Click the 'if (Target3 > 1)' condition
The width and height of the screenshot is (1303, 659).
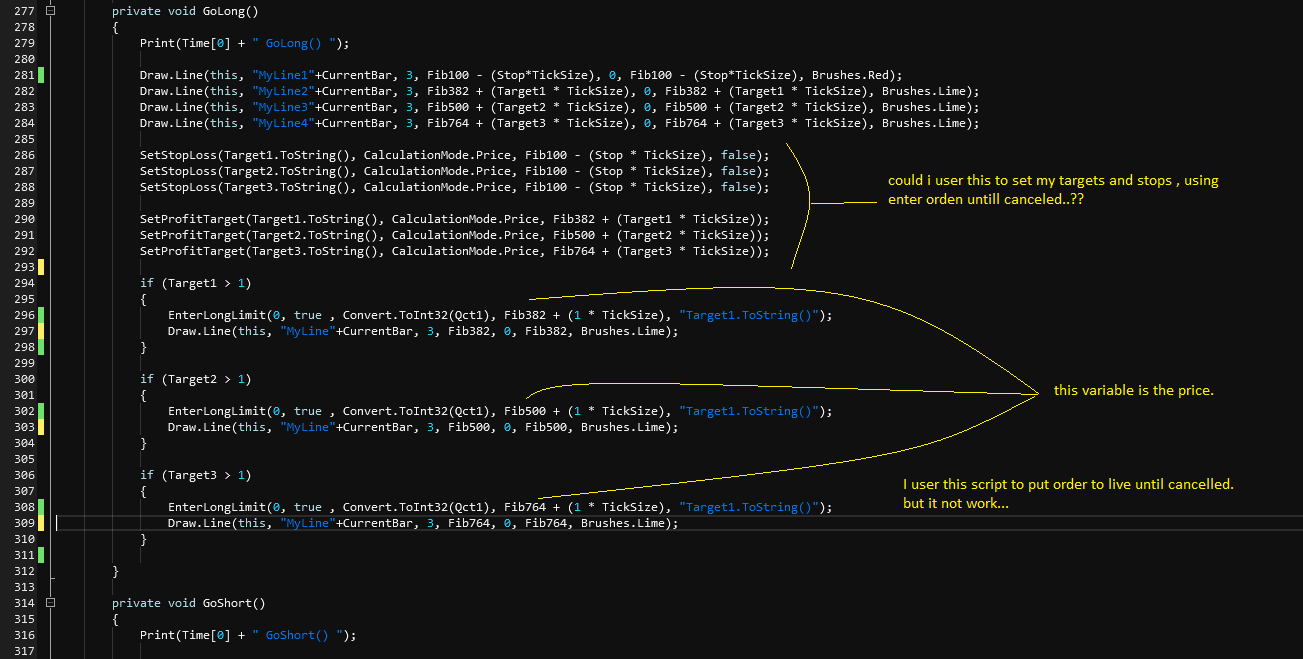[196, 475]
